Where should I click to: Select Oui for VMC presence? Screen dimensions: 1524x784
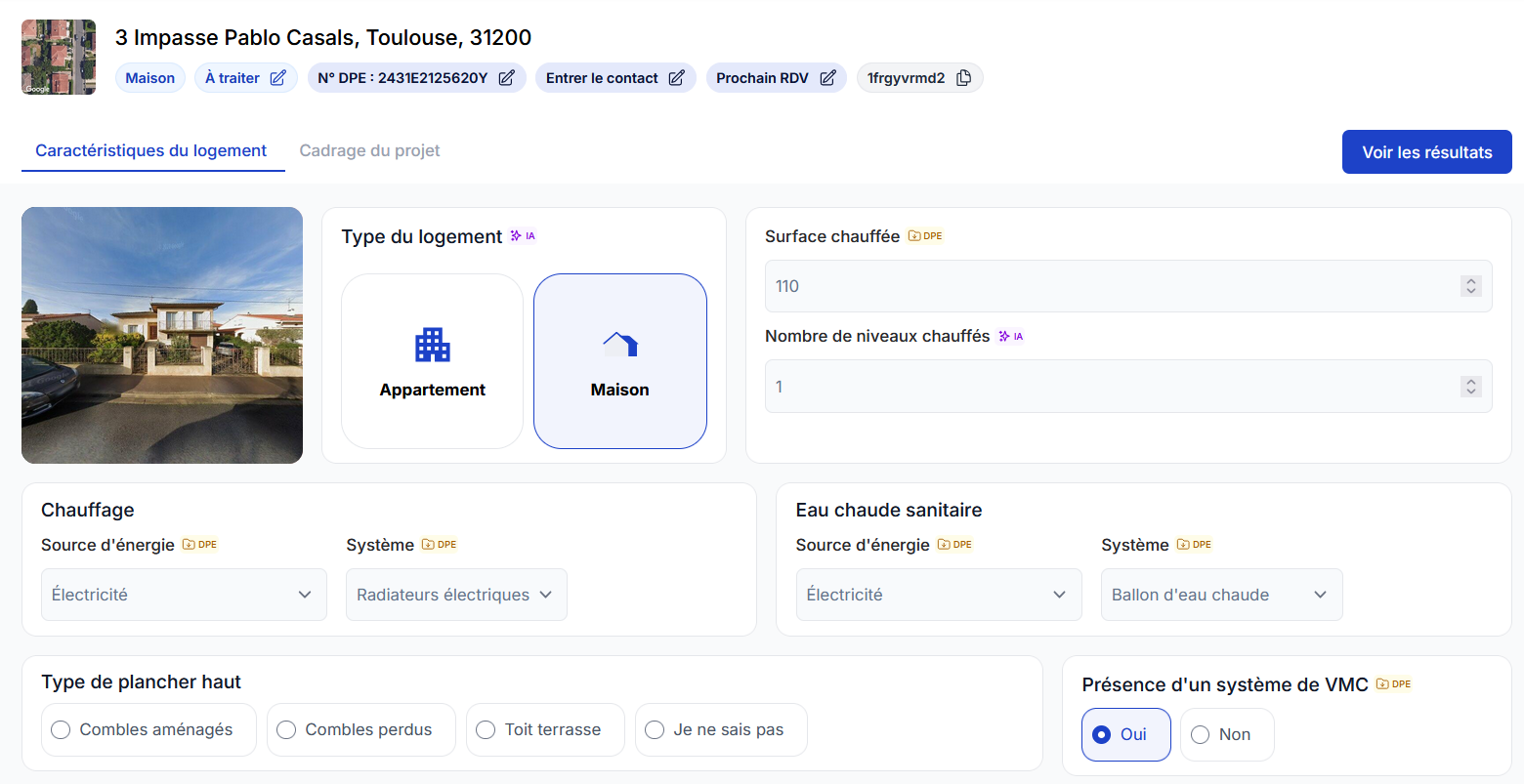coord(1125,734)
